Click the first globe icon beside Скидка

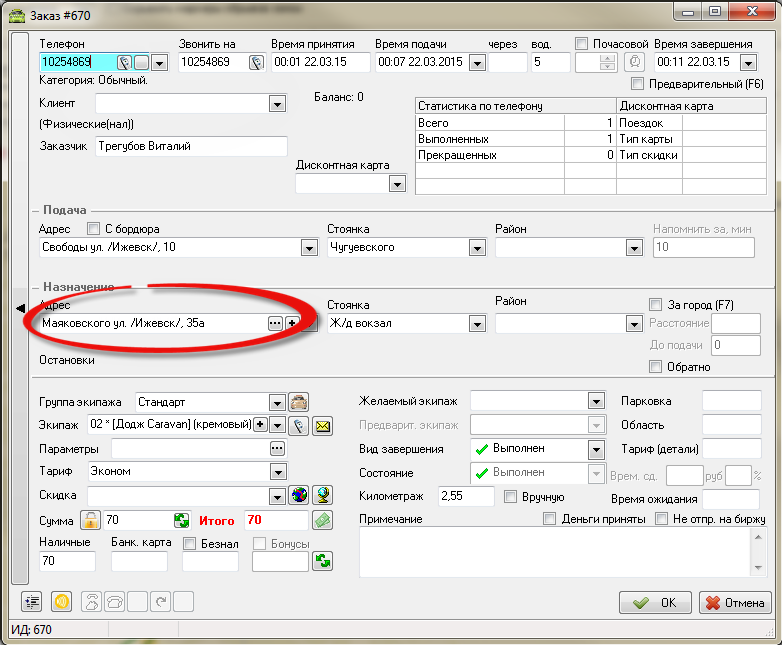[299, 495]
